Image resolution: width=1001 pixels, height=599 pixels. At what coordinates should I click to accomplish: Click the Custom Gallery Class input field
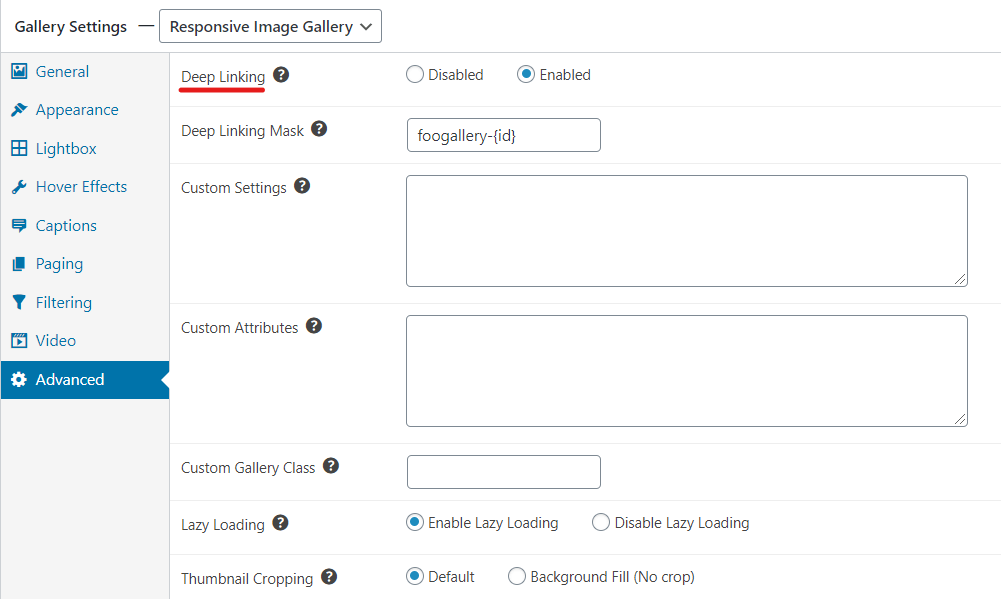504,472
